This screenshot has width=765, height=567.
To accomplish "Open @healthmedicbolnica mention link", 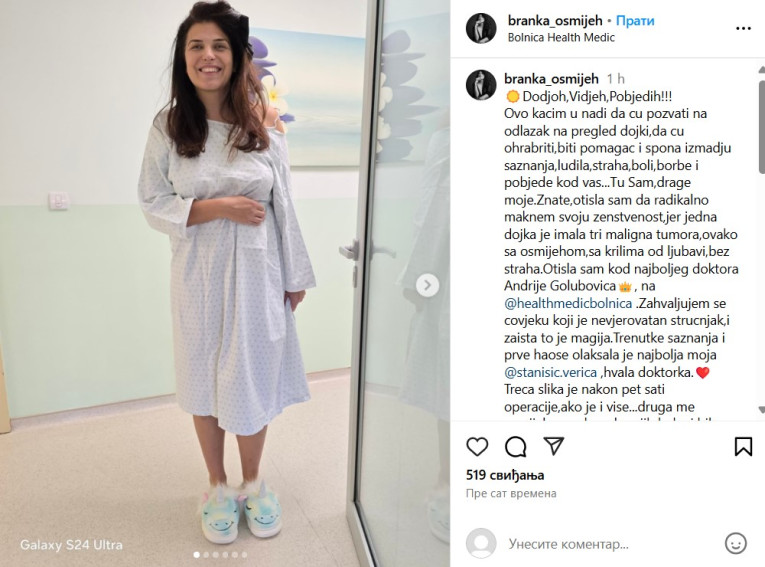I will [x=568, y=304].
